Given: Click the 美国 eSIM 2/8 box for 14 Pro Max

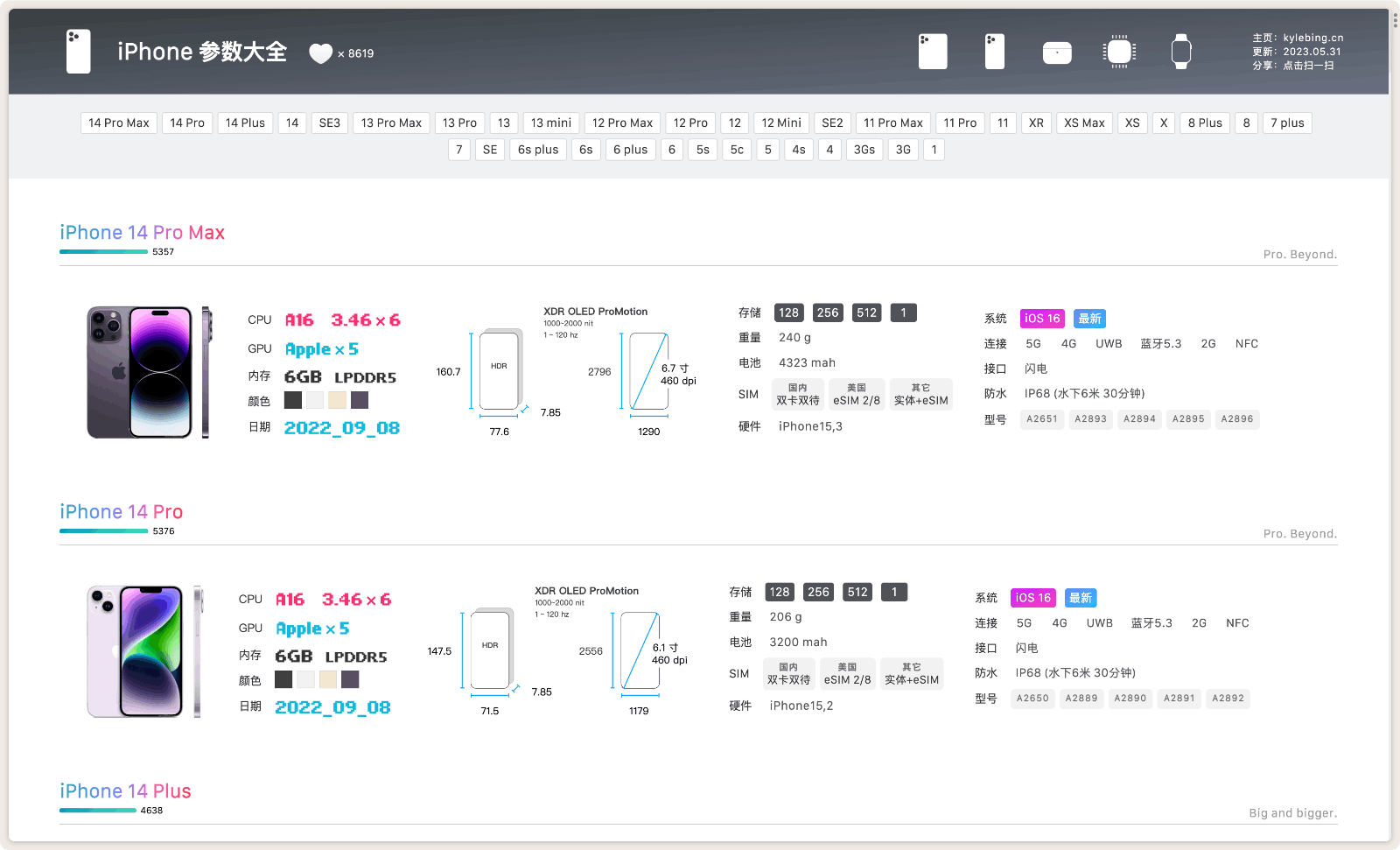Looking at the screenshot, I should click(857, 394).
